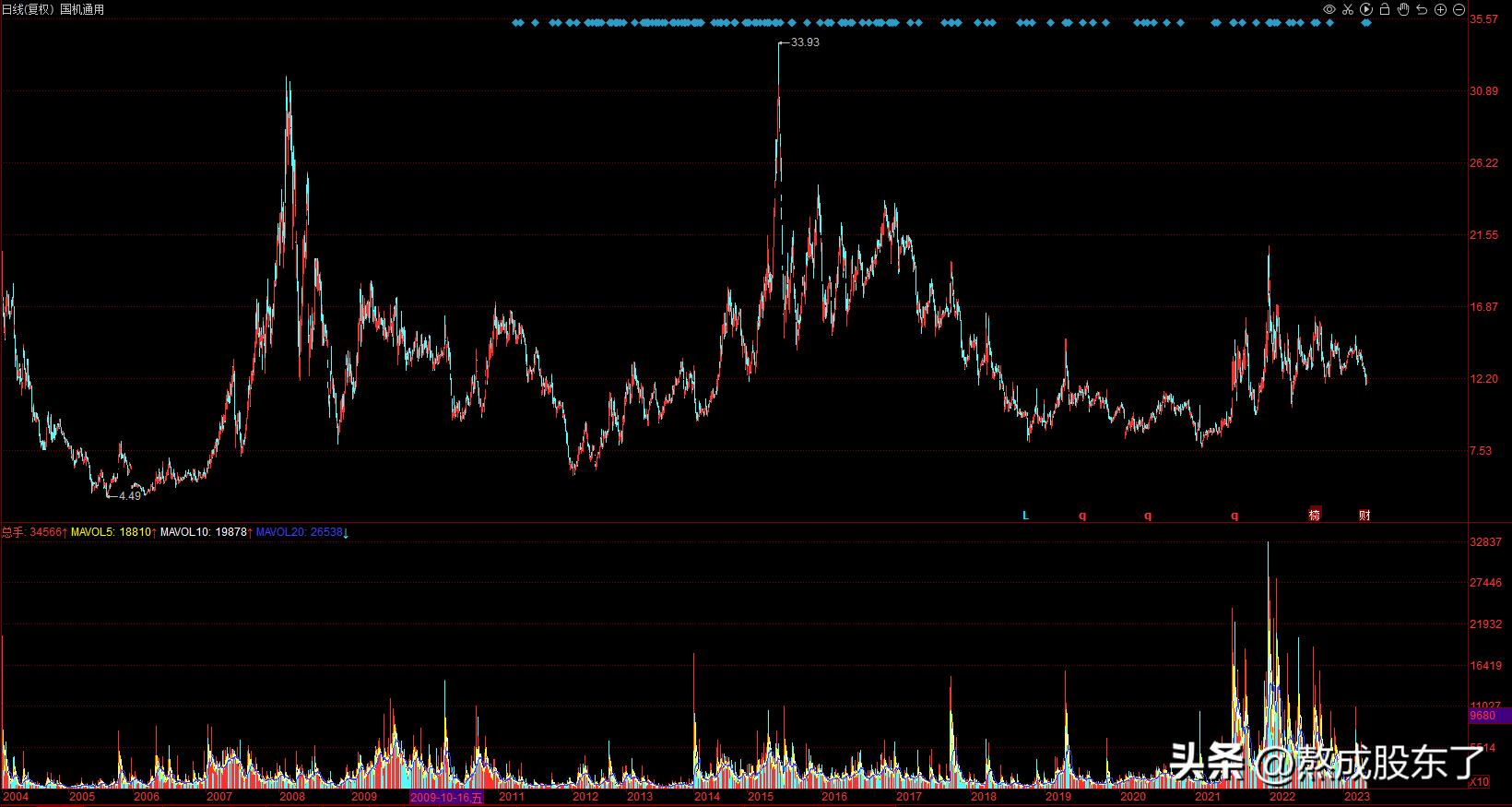Viewport: 1512px width, 807px height.
Task: Click the 21.55 price axis value
Action: point(1484,235)
